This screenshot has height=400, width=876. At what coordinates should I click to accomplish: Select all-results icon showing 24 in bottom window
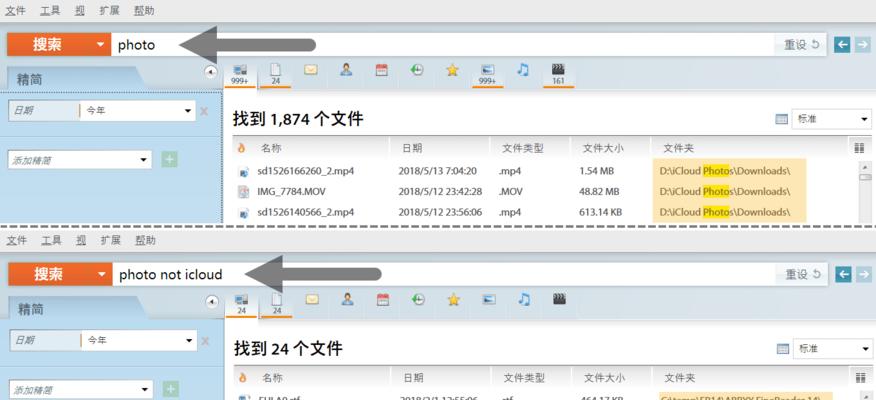click(x=241, y=304)
